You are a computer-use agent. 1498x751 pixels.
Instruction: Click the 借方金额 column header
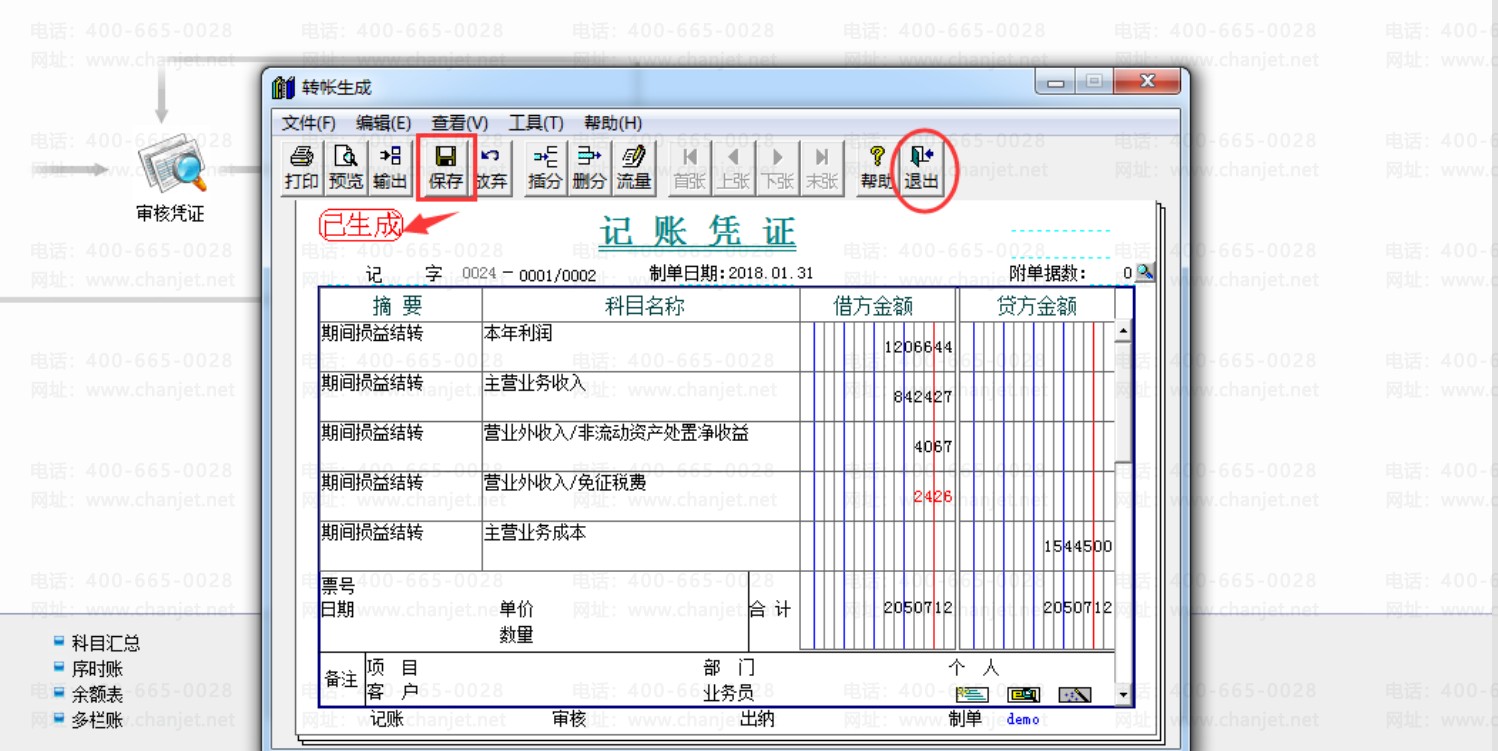[x=877, y=306]
